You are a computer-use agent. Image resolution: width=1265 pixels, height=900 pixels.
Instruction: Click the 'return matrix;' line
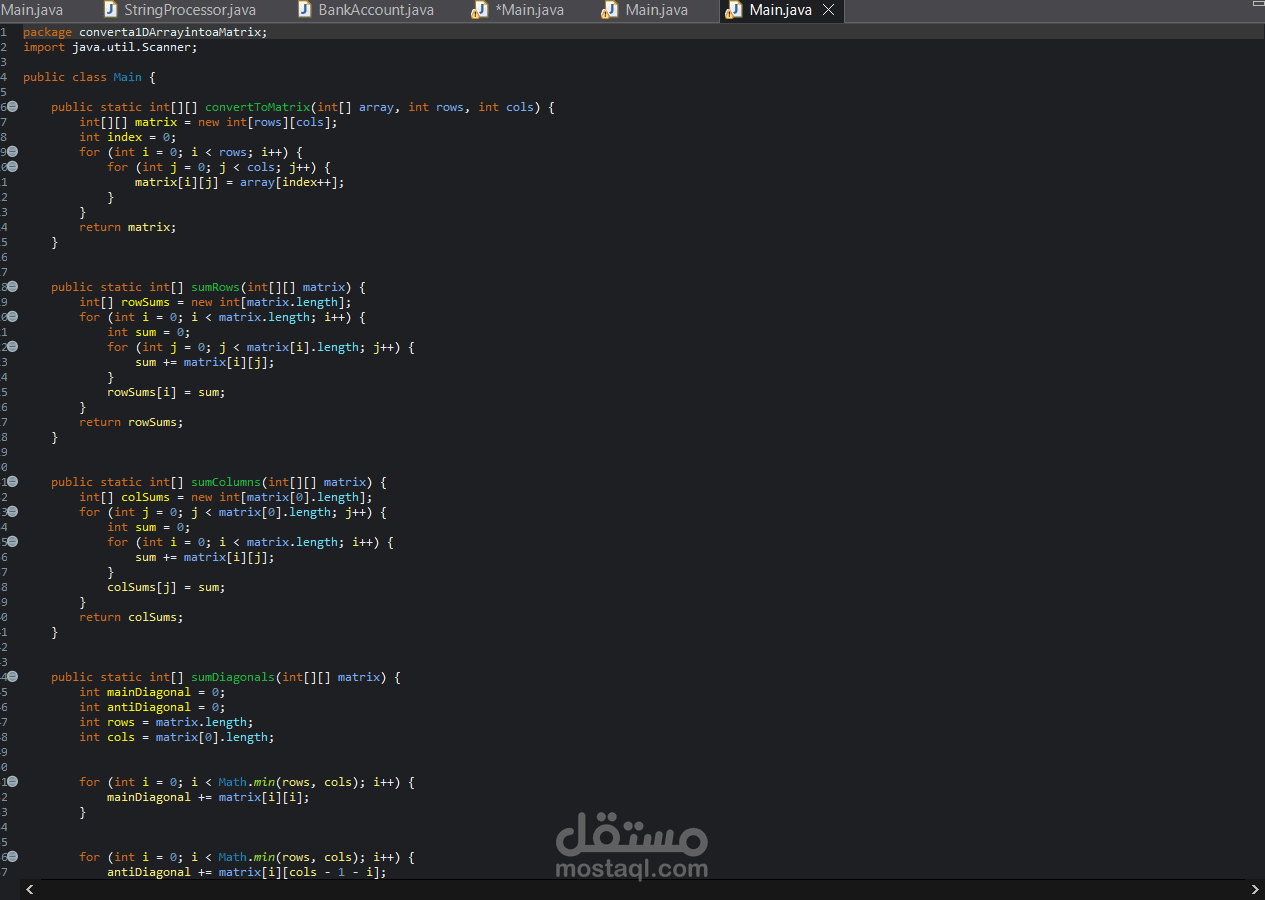point(127,227)
